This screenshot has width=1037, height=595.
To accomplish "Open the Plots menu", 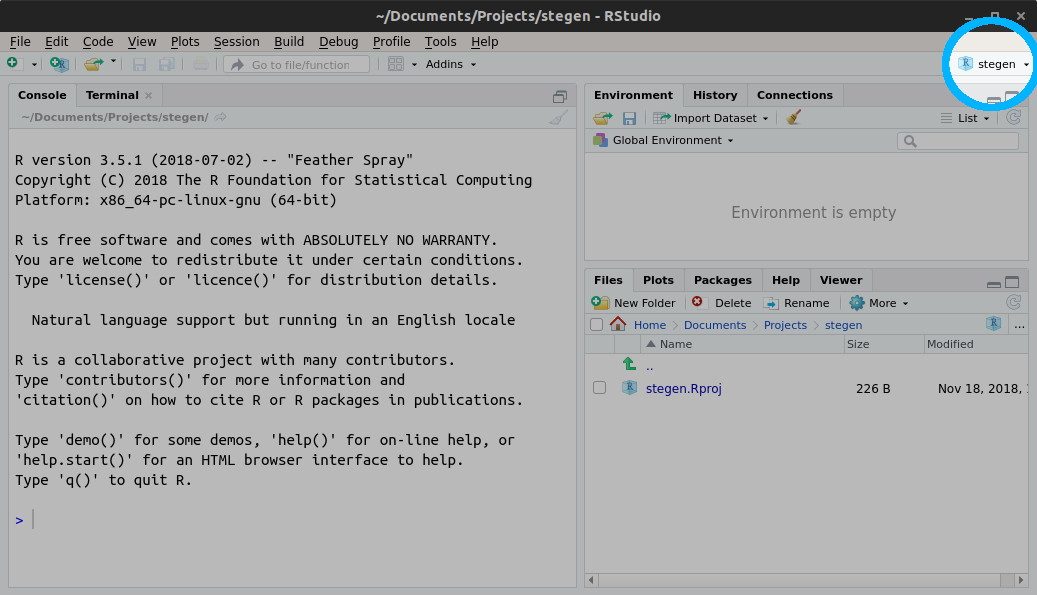I will point(185,42).
